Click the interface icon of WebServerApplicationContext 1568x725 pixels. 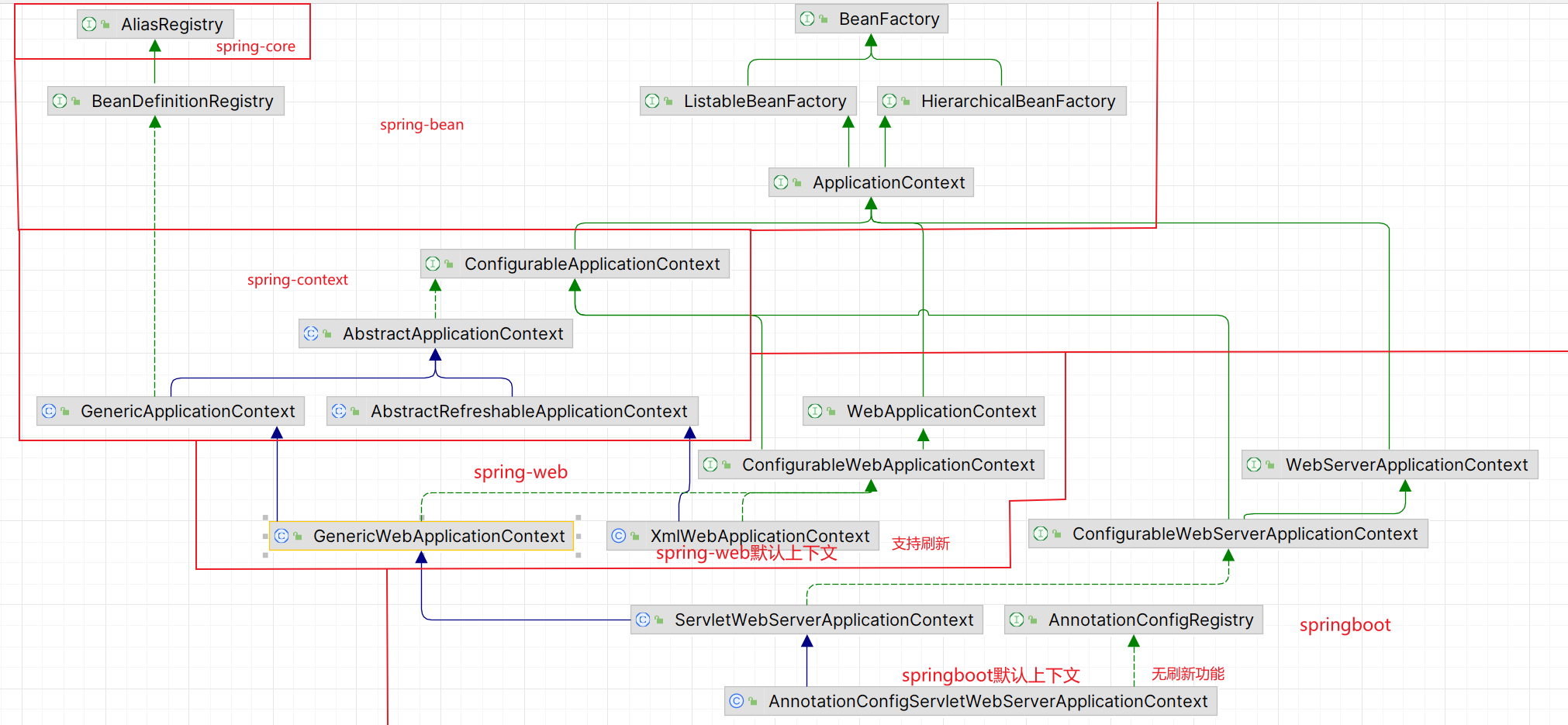pyautogui.click(x=1254, y=464)
